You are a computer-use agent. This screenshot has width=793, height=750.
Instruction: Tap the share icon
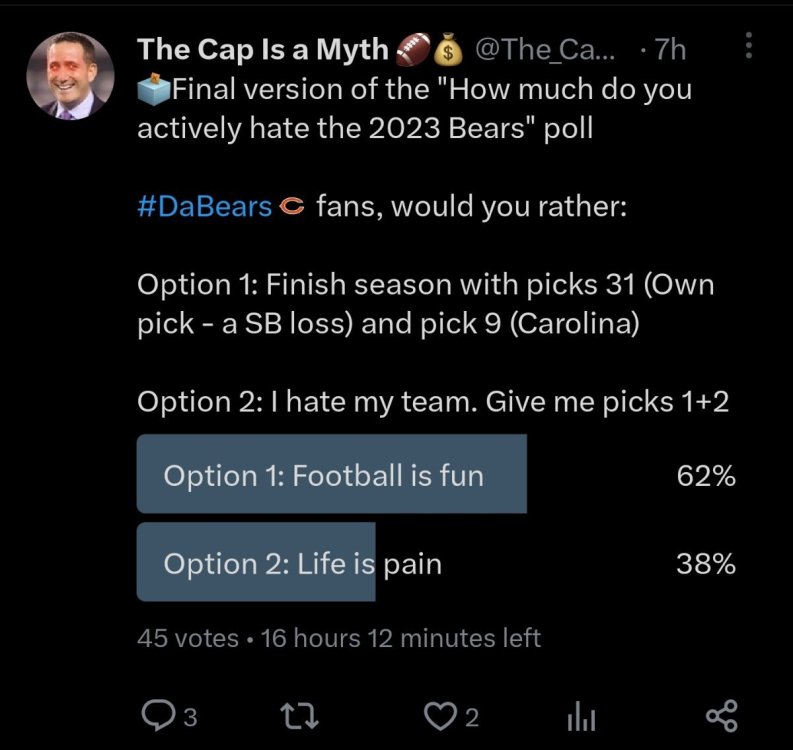click(x=721, y=715)
